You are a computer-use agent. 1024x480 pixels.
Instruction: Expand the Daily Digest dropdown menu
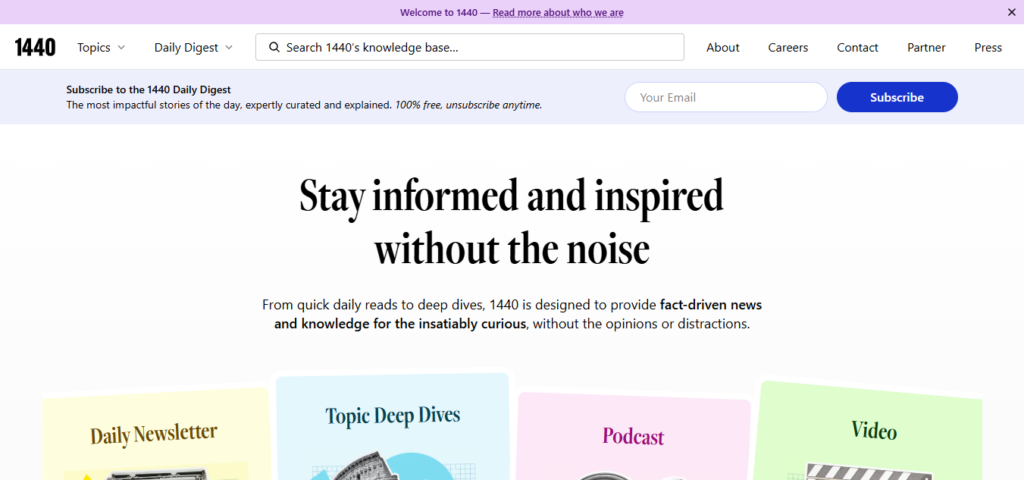point(193,47)
